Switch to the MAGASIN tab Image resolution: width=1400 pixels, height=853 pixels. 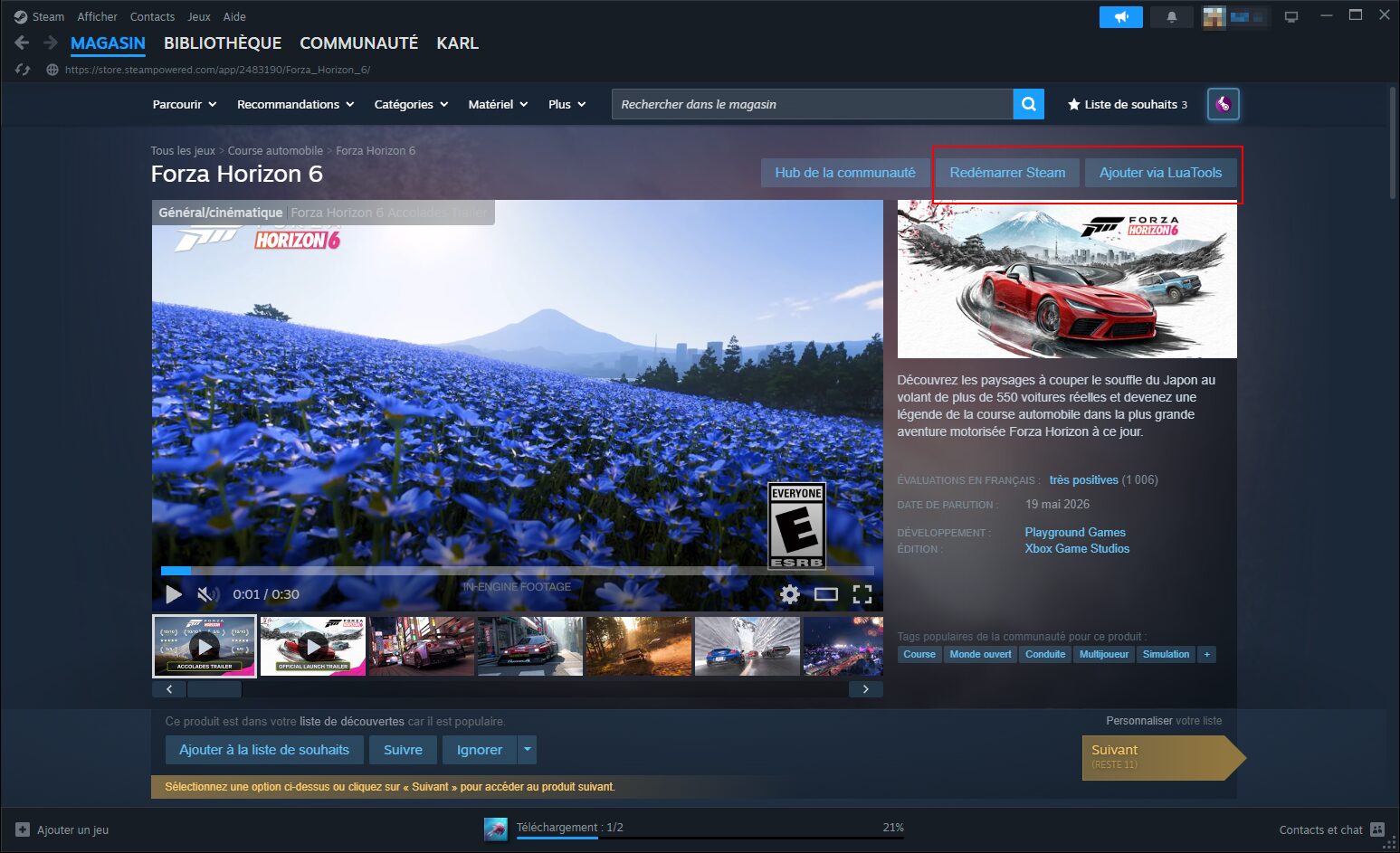point(108,43)
